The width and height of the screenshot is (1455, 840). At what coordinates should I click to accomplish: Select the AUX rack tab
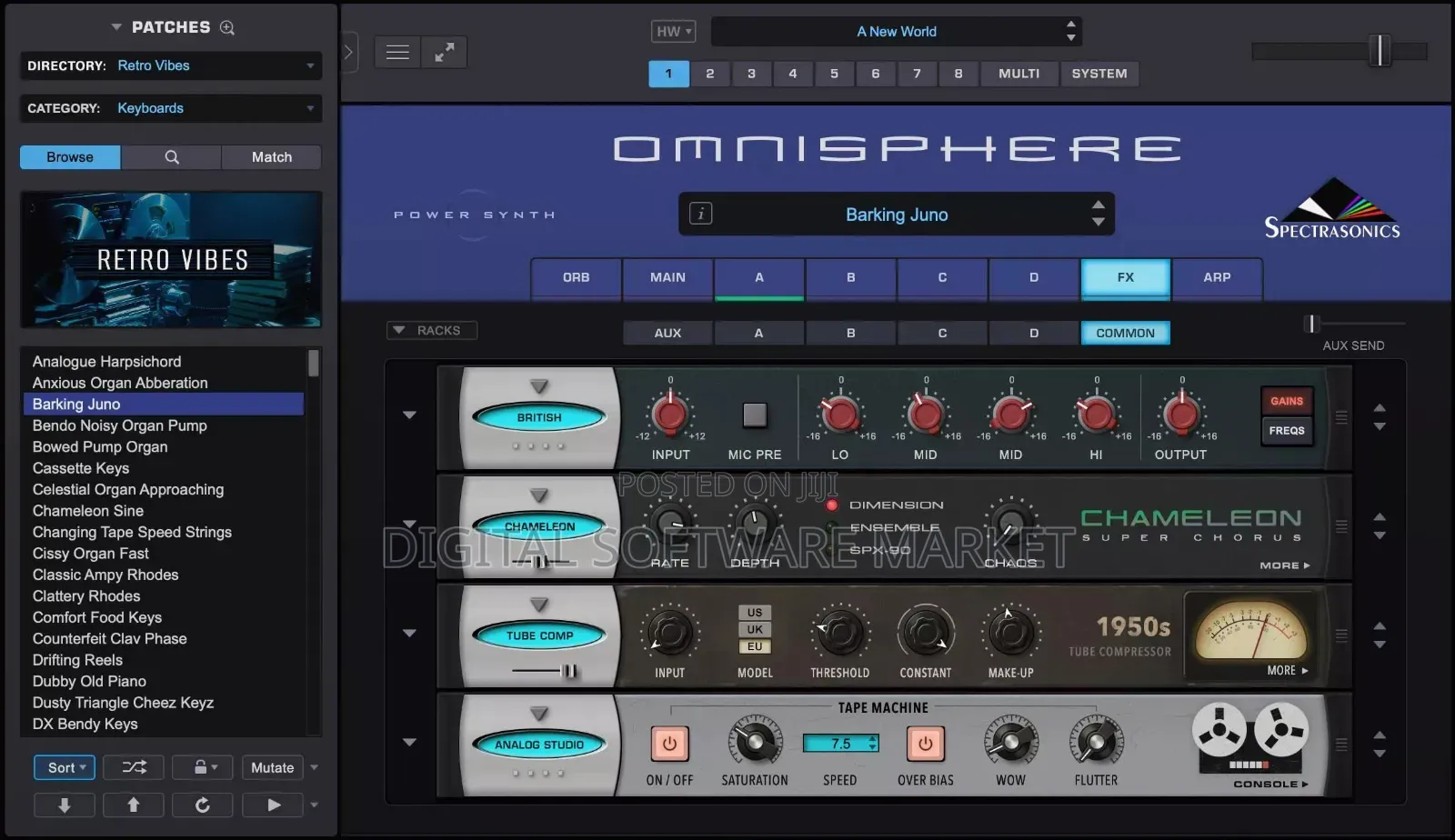coord(667,333)
